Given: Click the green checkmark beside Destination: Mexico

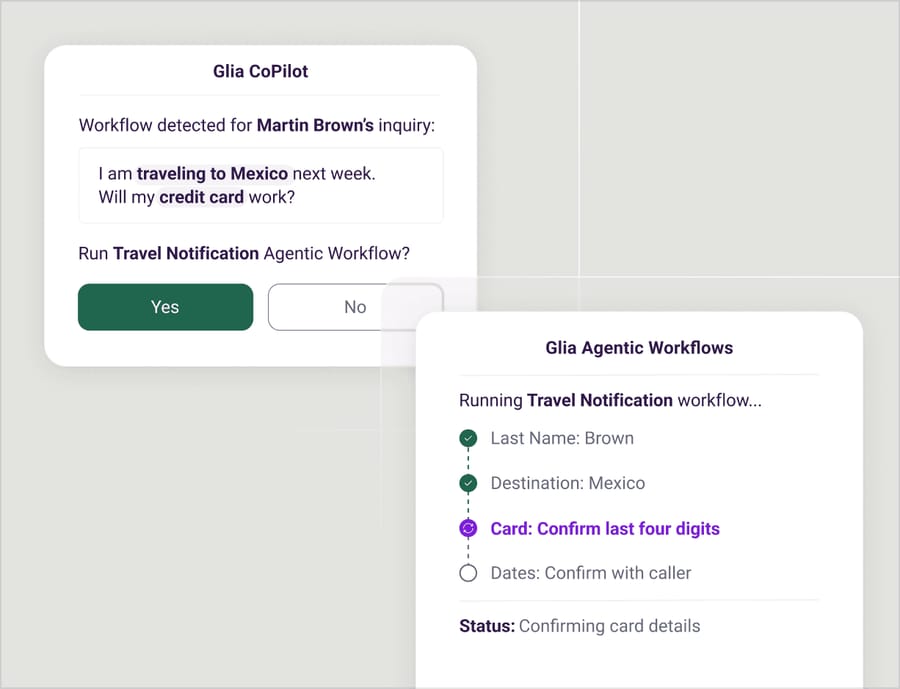Looking at the screenshot, I should pos(468,483).
